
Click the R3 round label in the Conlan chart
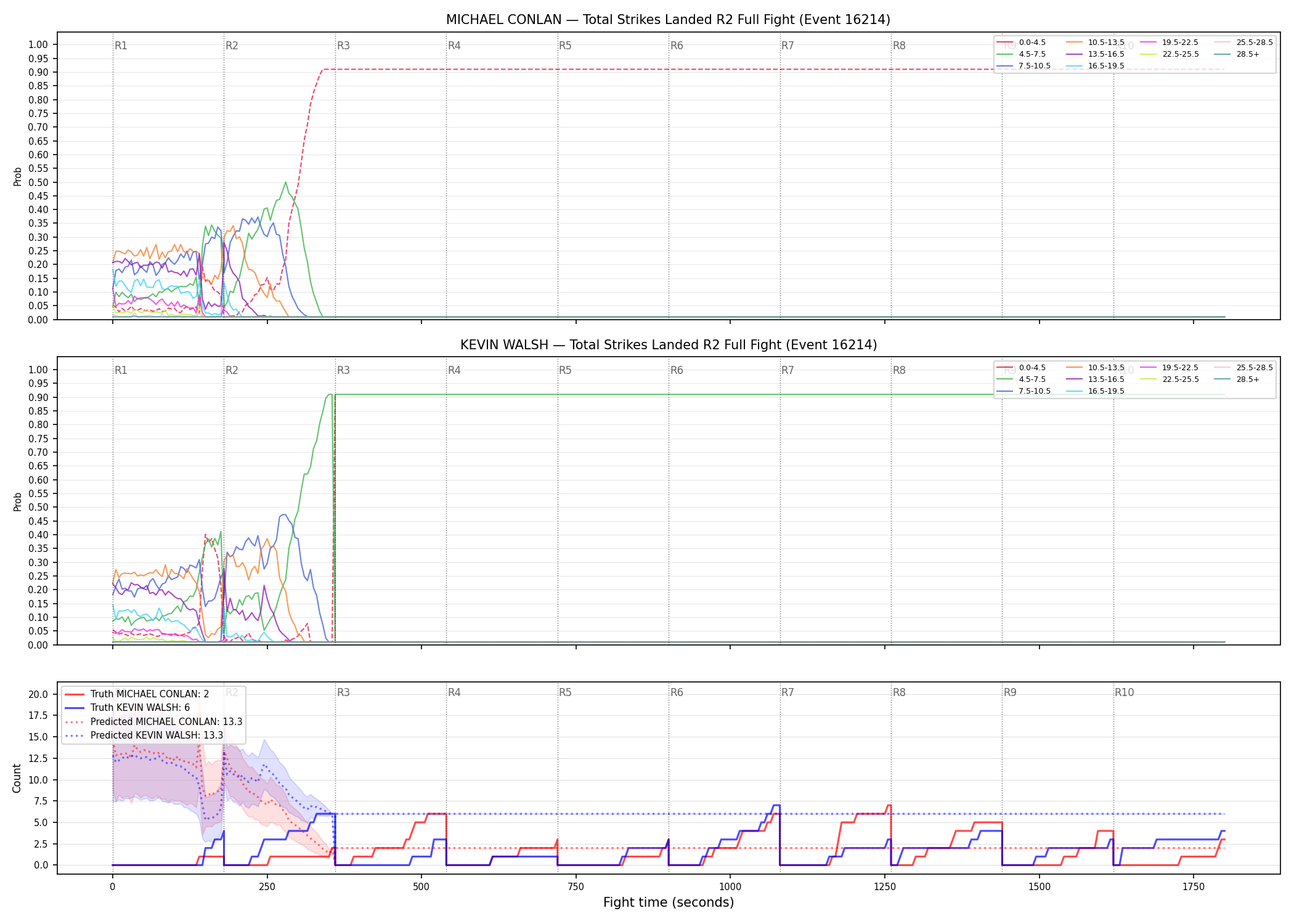pyautogui.click(x=343, y=46)
